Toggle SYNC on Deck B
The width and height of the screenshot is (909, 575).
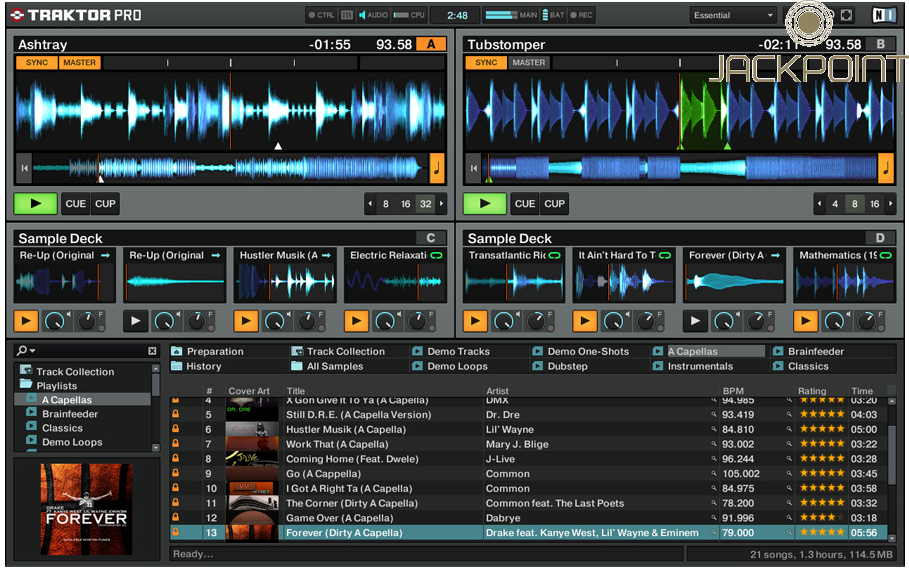pyautogui.click(x=486, y=63)
